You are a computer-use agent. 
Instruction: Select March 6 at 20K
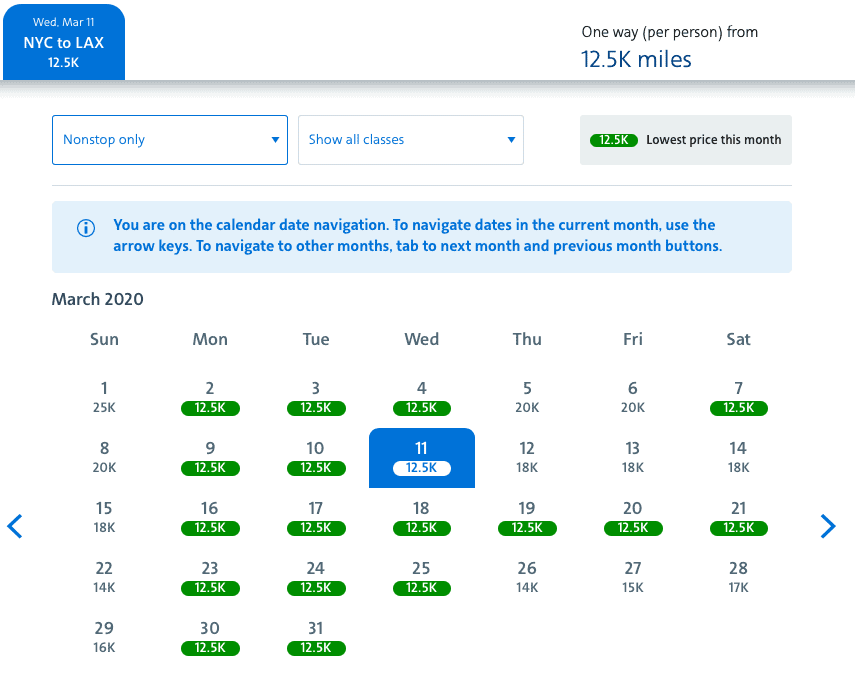633,398
